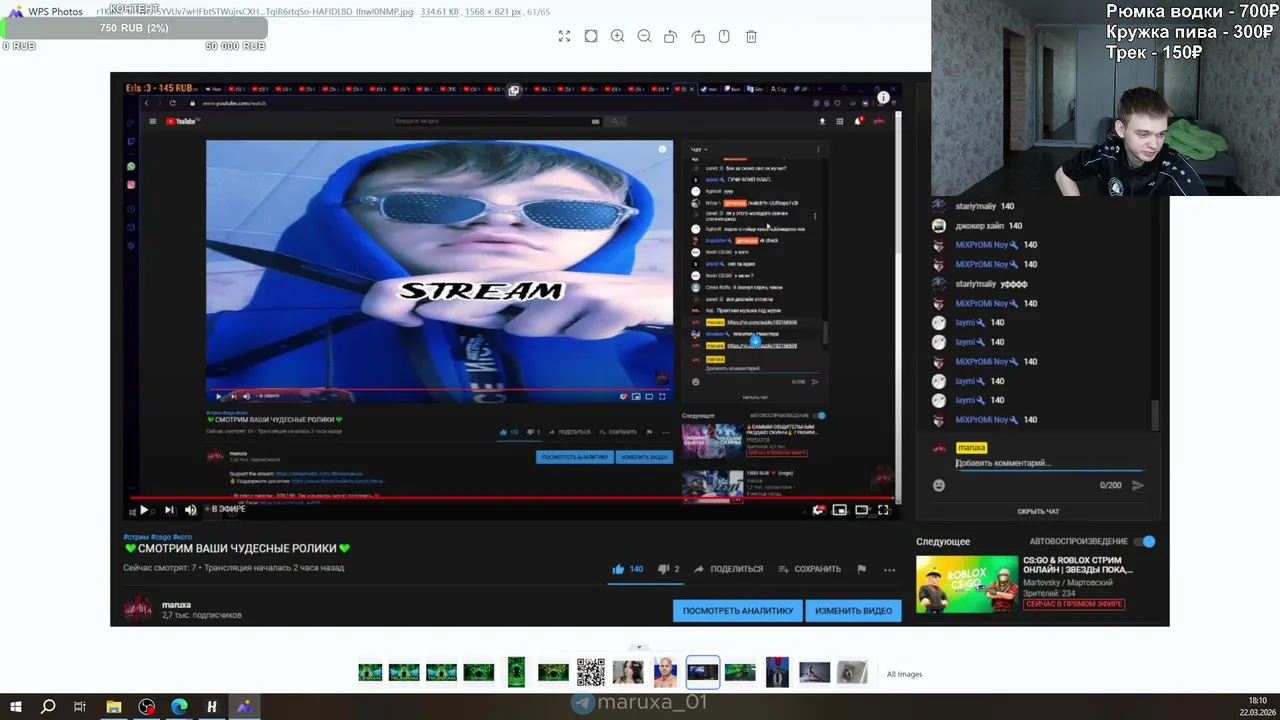Click ИЗМЕНИТЬ ВИДЕО button
The image size is (1280, 720).
(x=853, y=610)
